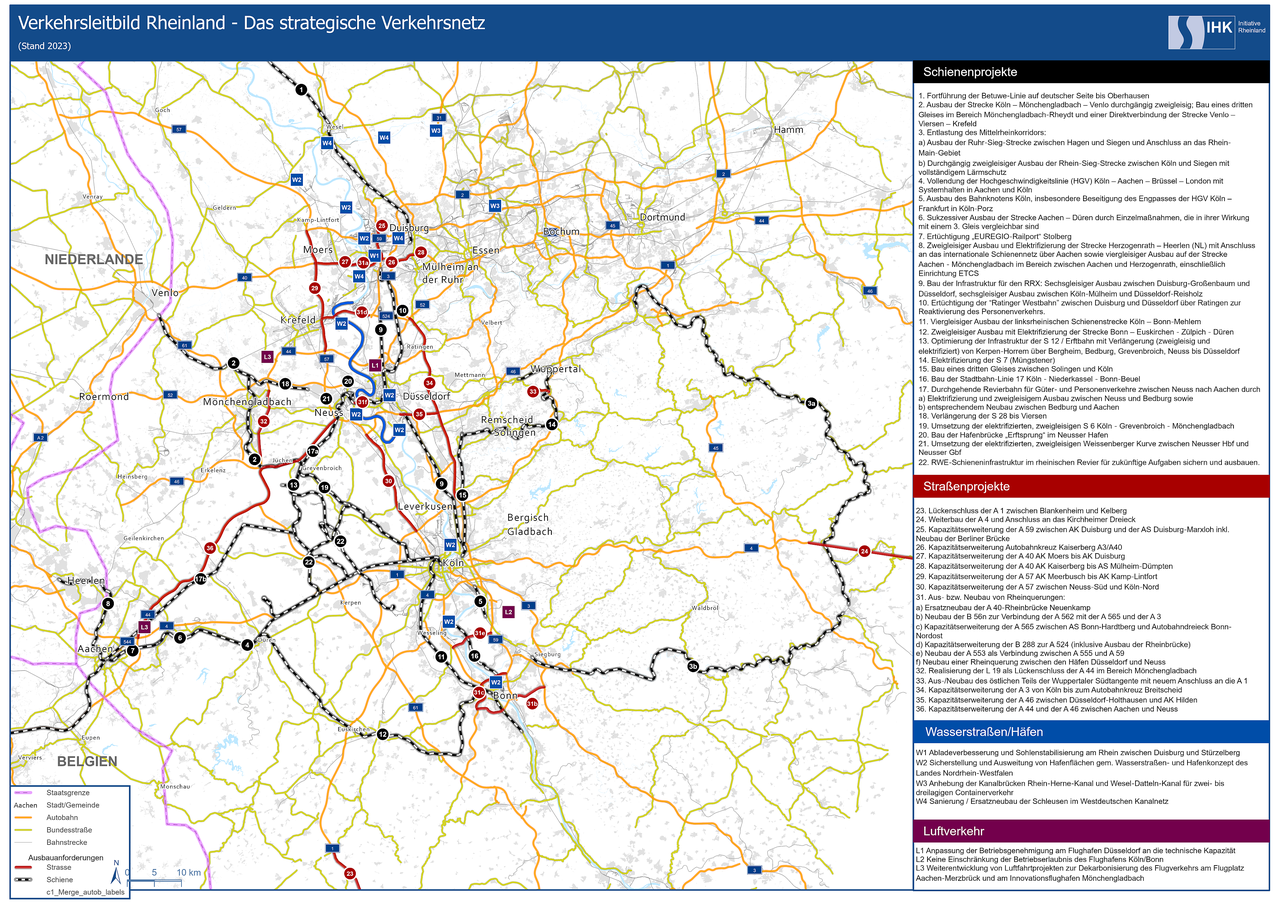Select red road marker 24 on the map's eastern edge
1280x905 pixels.
coord(865,550)
